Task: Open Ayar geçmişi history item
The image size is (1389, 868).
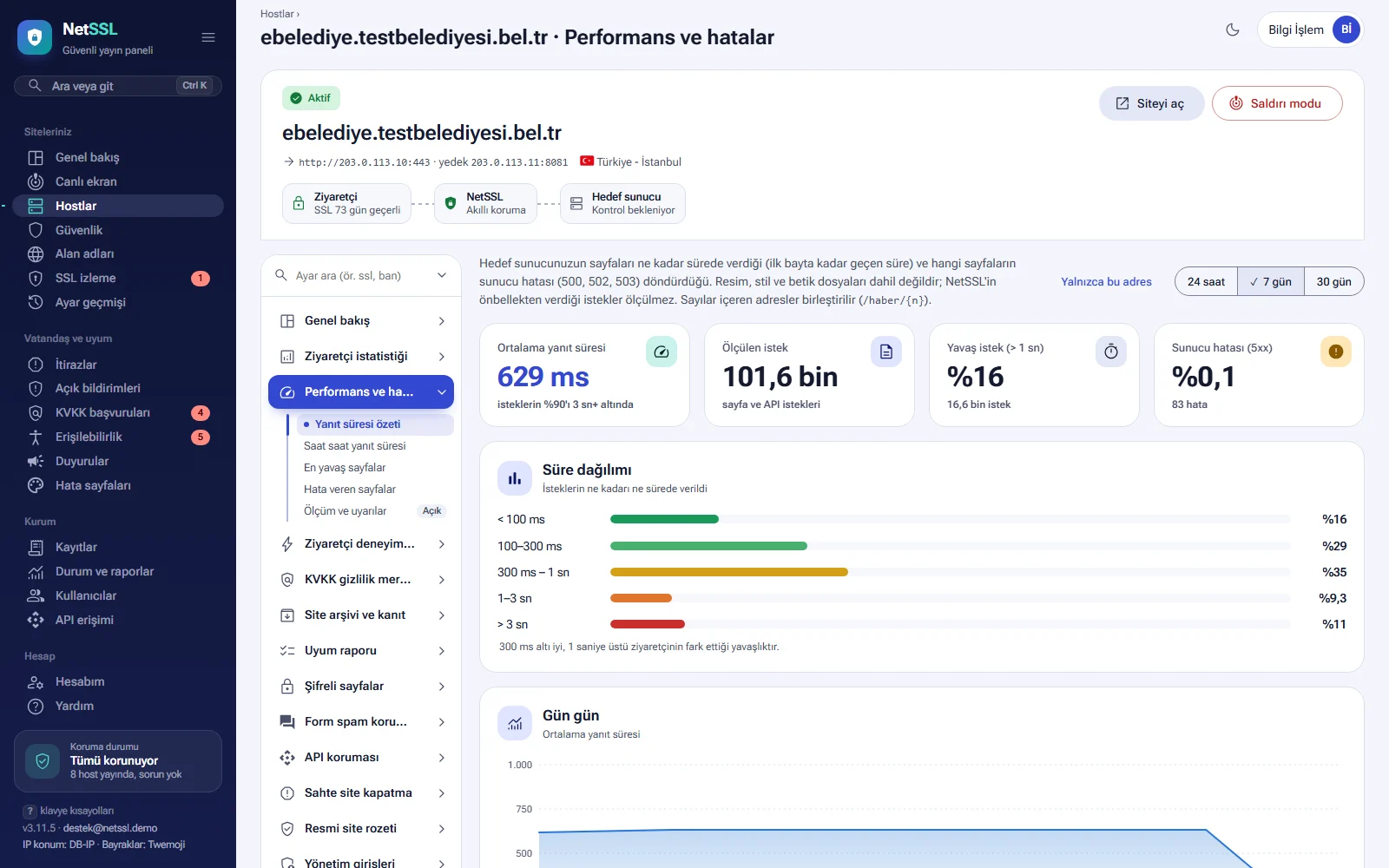Action: (x=117, y=302)
